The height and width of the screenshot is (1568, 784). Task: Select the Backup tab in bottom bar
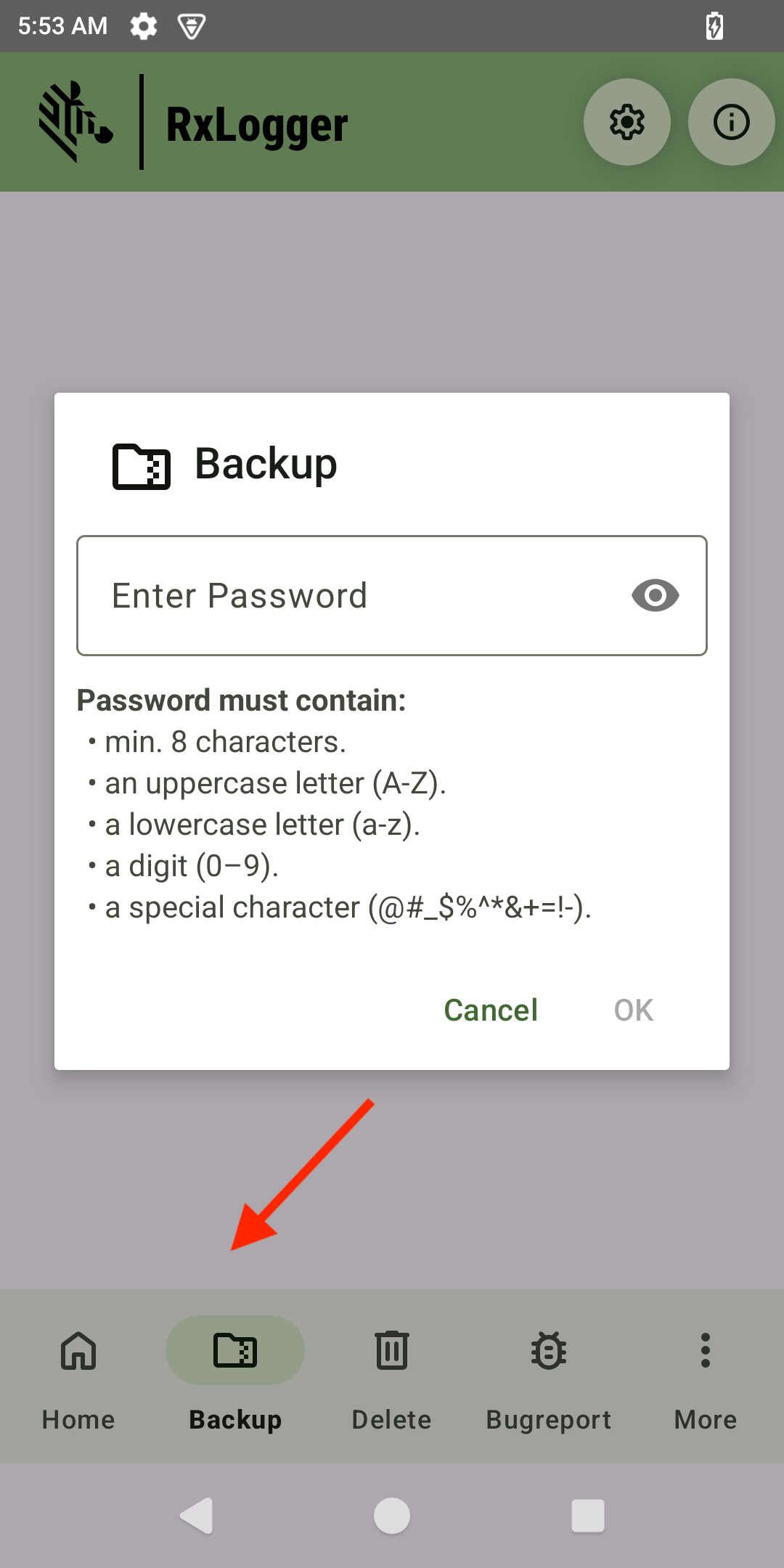tap(235, 1376)
